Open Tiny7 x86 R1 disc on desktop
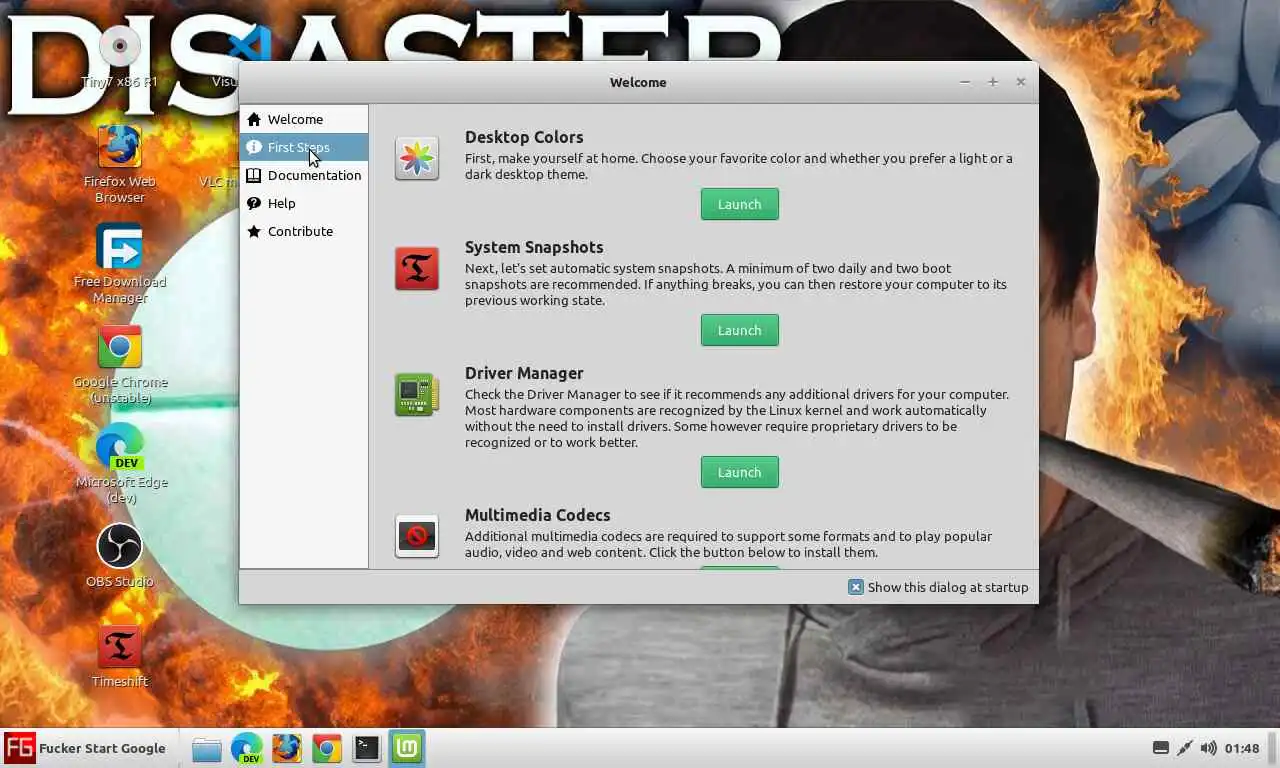The width and height of the screenshot is (1280, 768). (120, 55)
